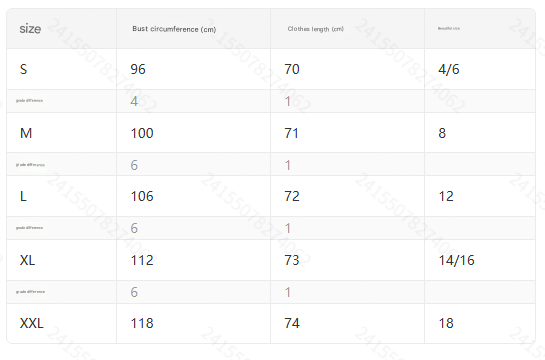Select the size value 12
Screen dimensions: 545x360
[446, 196]
